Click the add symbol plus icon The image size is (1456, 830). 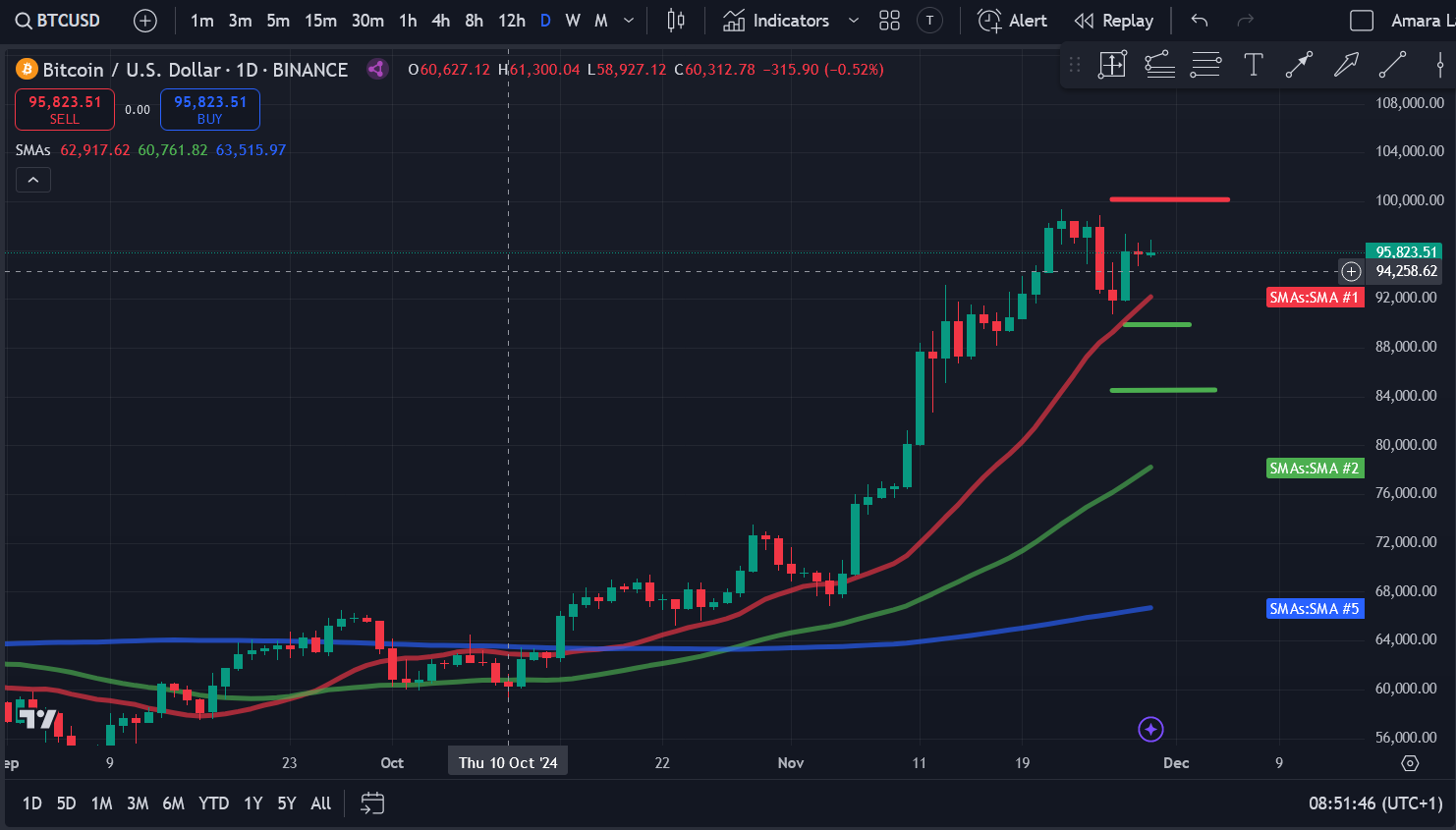(x=144, y=21)
